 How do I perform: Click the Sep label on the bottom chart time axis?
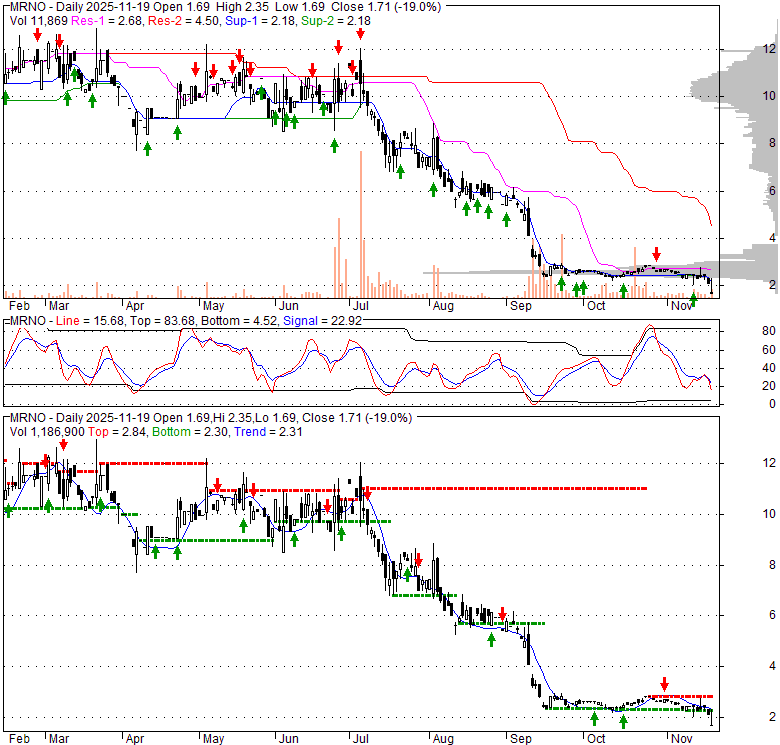pos(519,738)
